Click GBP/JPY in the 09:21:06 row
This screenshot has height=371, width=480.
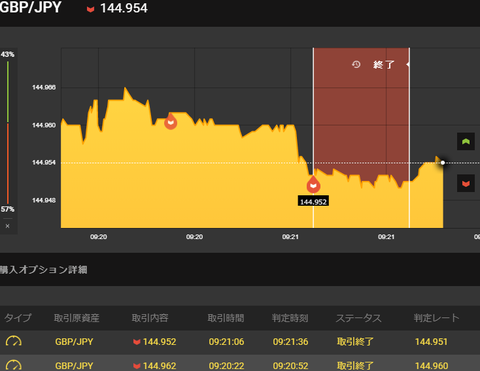[x=74, y=342]
